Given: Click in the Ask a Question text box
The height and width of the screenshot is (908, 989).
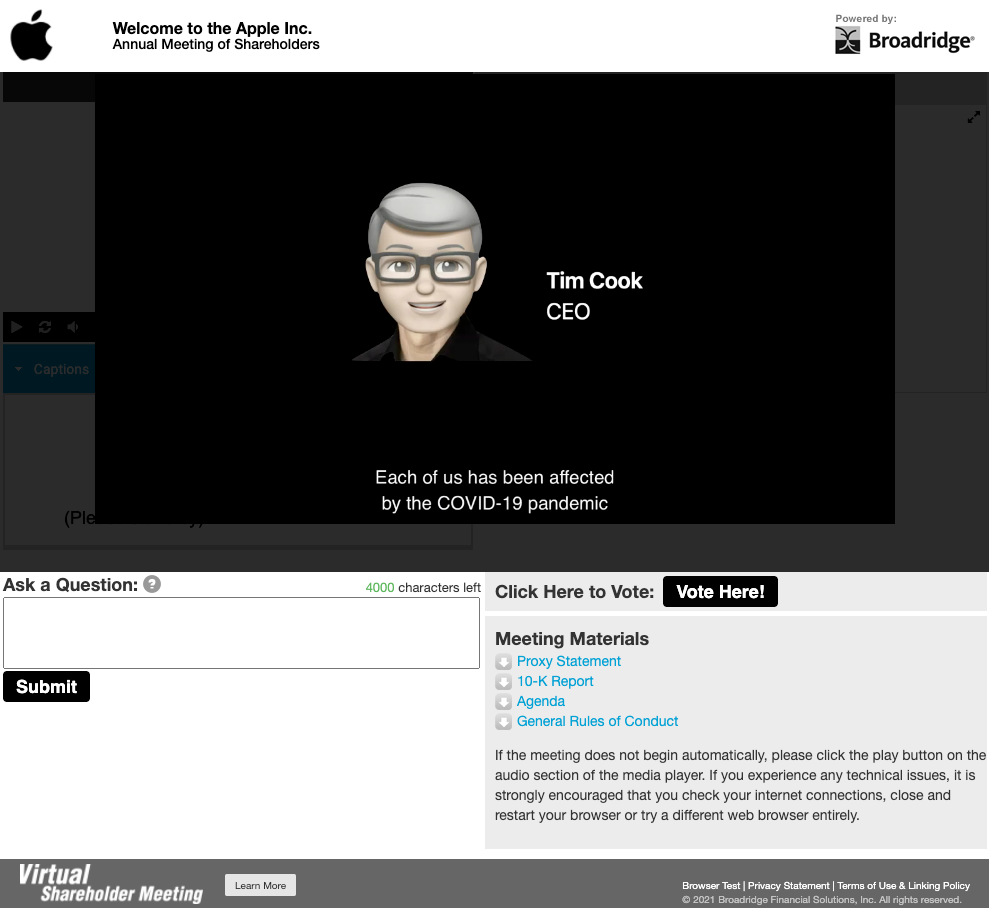Looking at the screenshot, I should pos(242,632).
